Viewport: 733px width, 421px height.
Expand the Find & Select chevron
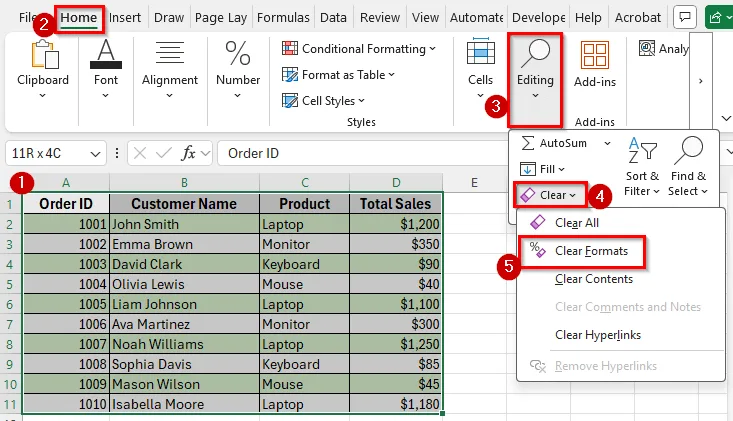(704, 191)
